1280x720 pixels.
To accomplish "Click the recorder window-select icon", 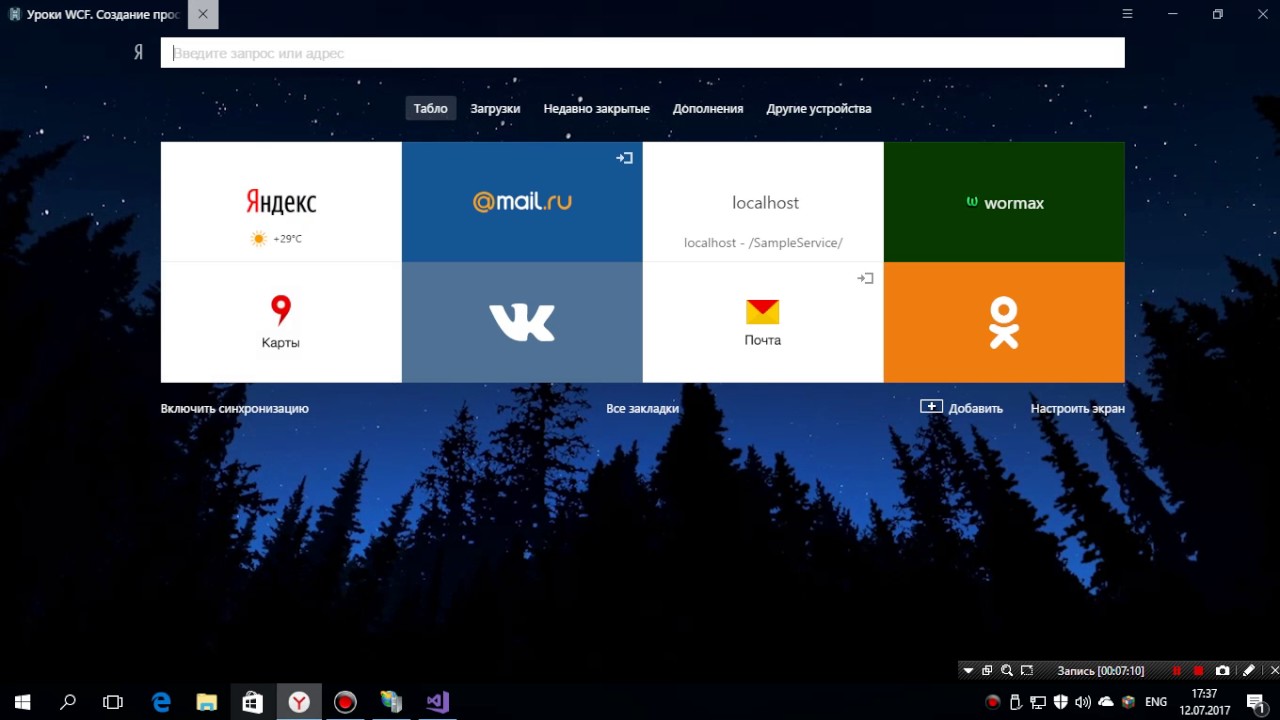I will coord(987,671).
